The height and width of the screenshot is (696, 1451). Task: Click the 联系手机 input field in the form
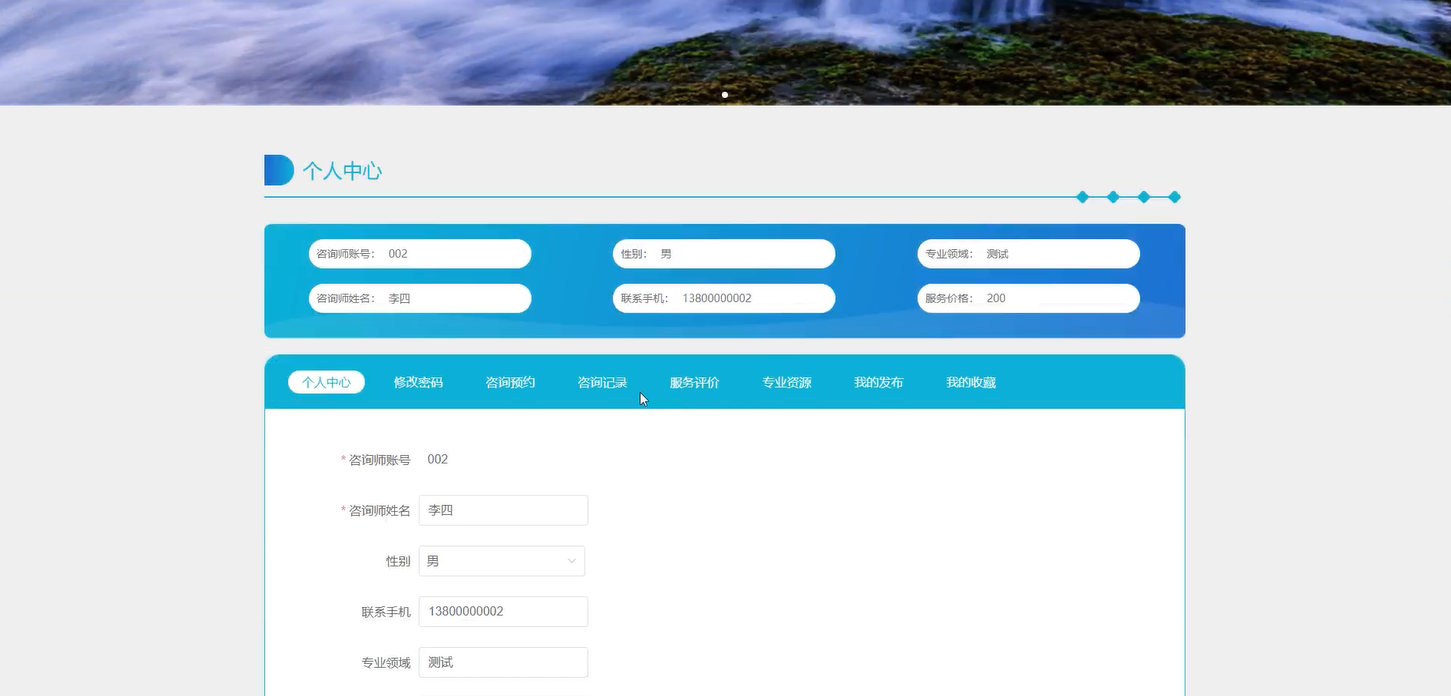[x=503, y=611]
